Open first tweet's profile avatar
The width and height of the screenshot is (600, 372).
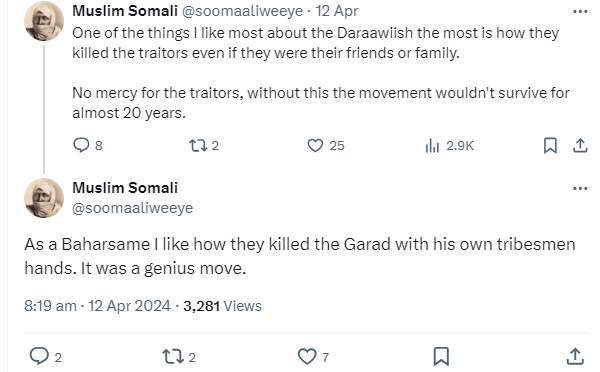44,21
